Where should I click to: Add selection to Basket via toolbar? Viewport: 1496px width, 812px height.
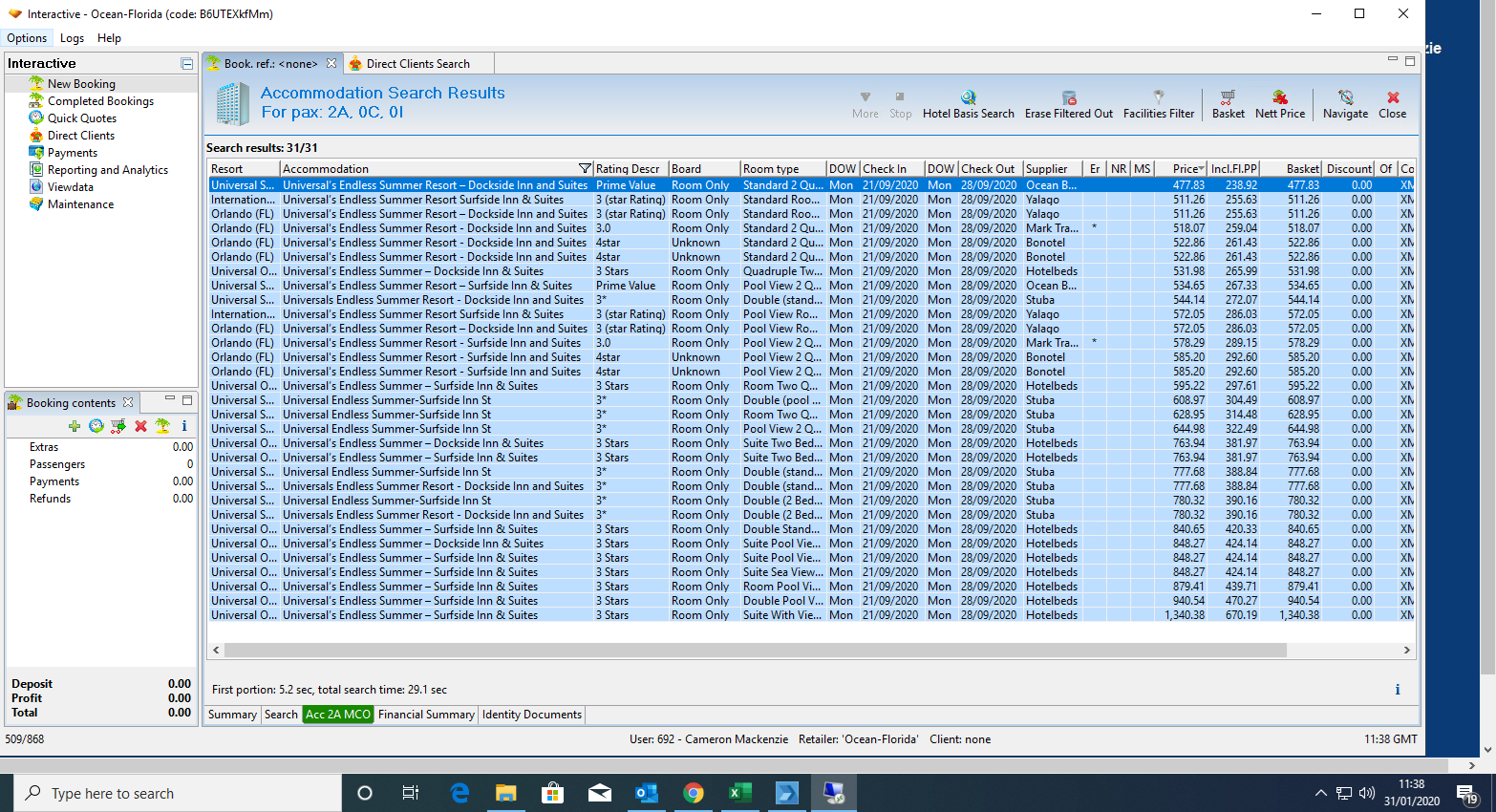pyautogui.click(x=1229, y=105)
